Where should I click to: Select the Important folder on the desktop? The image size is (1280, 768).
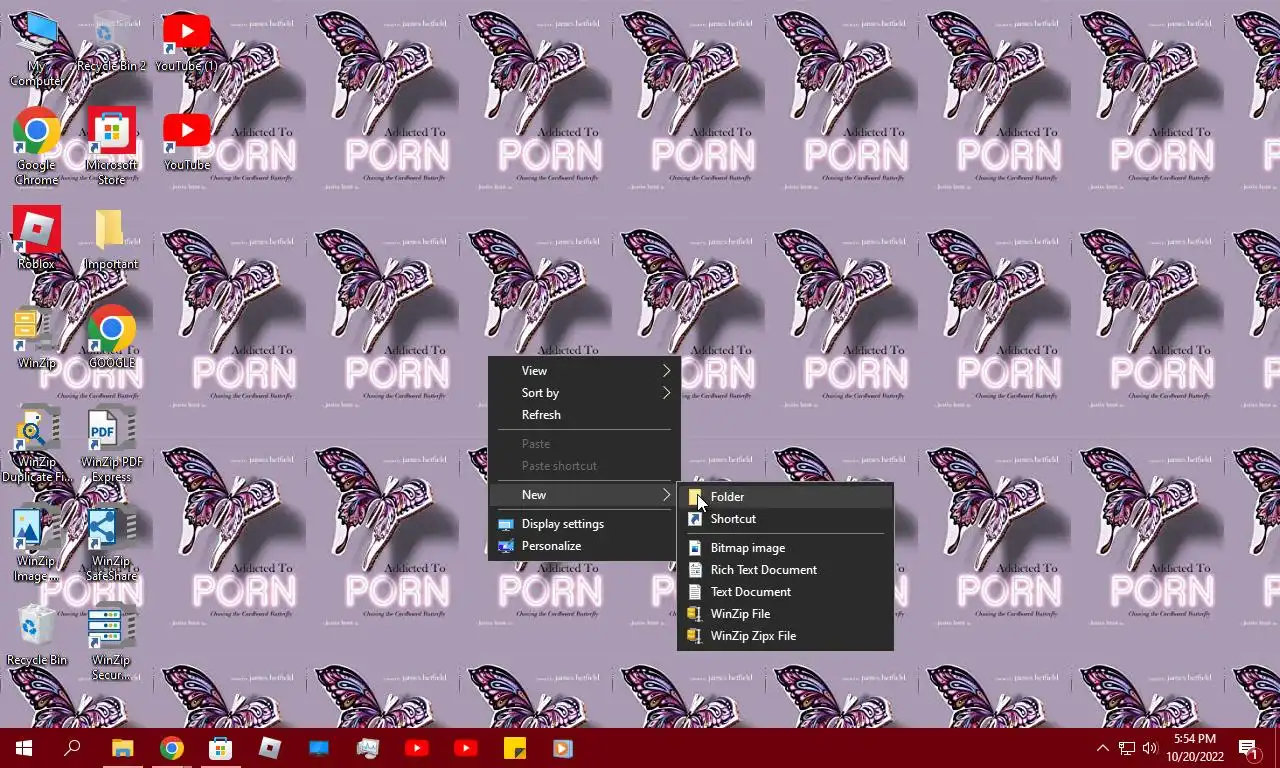tap(111, 239)
